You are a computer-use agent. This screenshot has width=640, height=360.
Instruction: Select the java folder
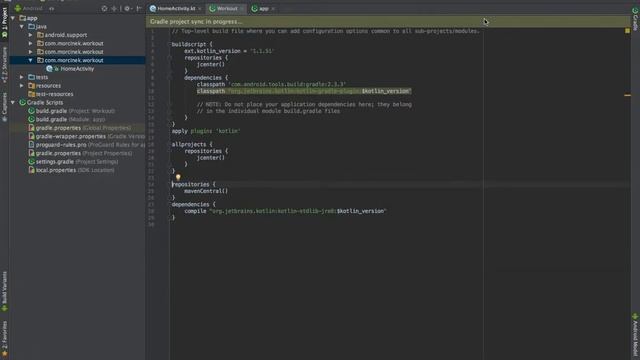37,27
